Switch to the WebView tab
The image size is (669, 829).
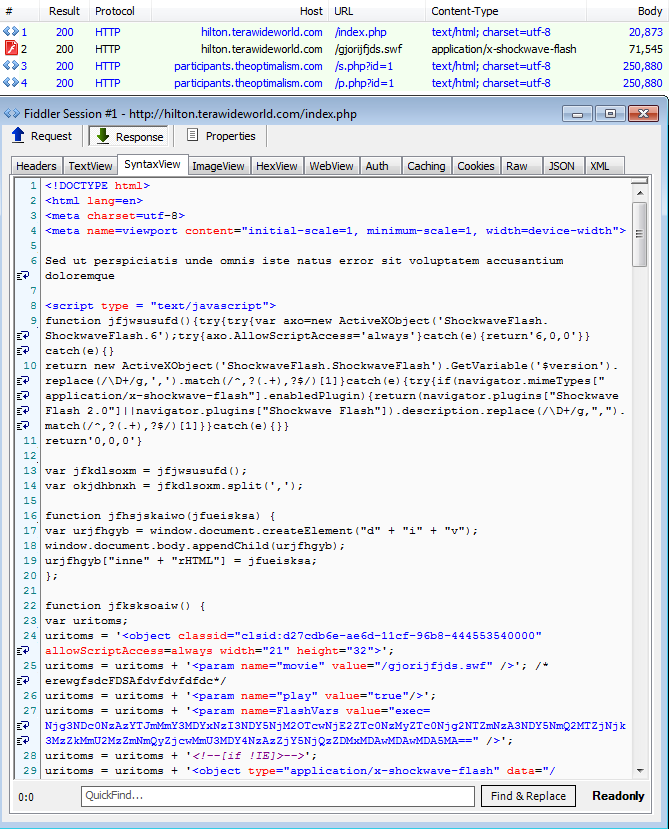(332, 166)
